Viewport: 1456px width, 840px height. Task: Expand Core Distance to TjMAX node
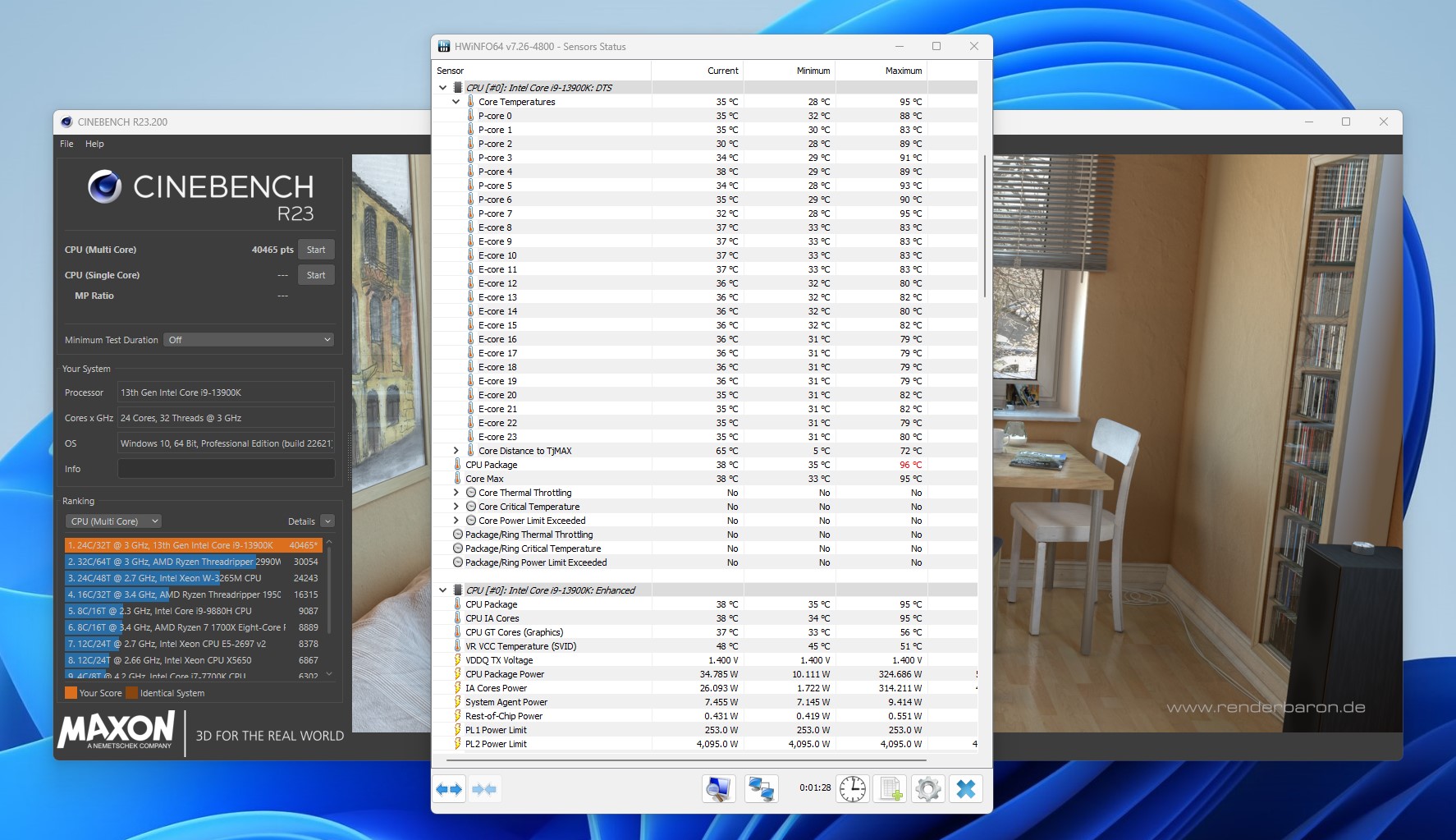pyautogui.click(x=456, y=451)
